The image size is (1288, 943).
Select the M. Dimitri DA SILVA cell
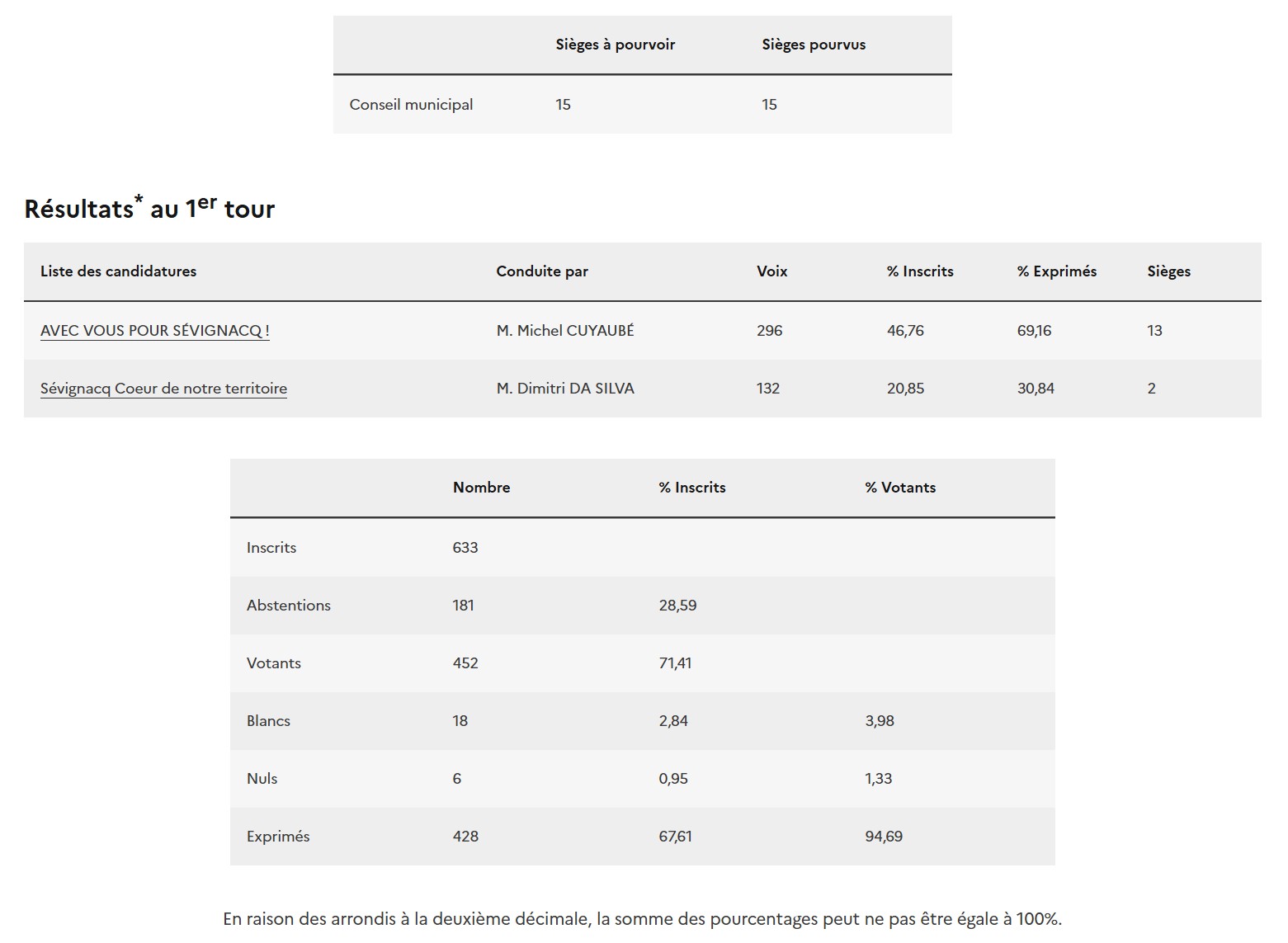tap(565, 389)
